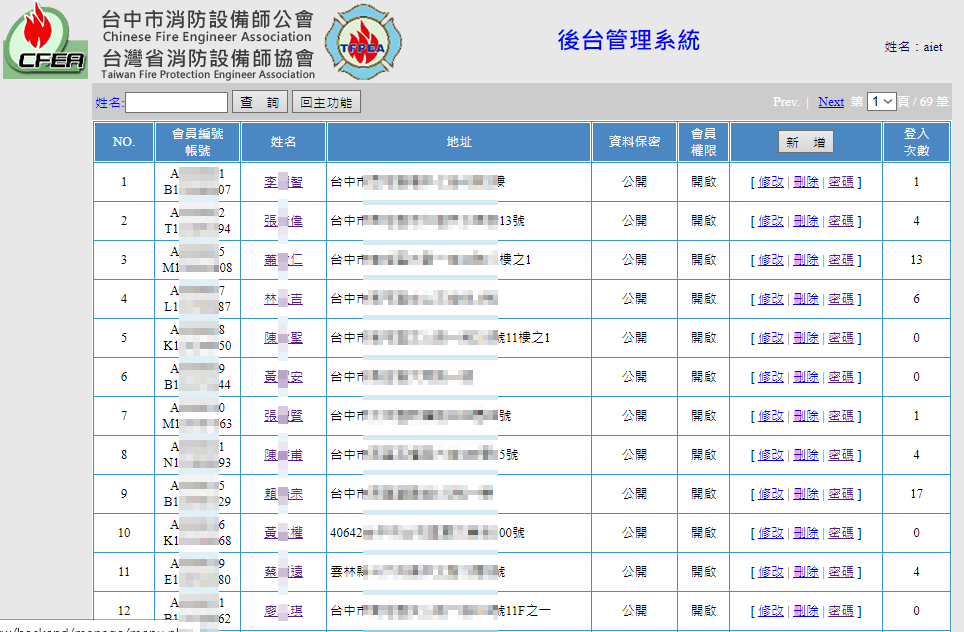This screenshot has width=964, height=632.
Task: Open member name link in row 7
Action: pyautogui.click(x=283, y=416)
